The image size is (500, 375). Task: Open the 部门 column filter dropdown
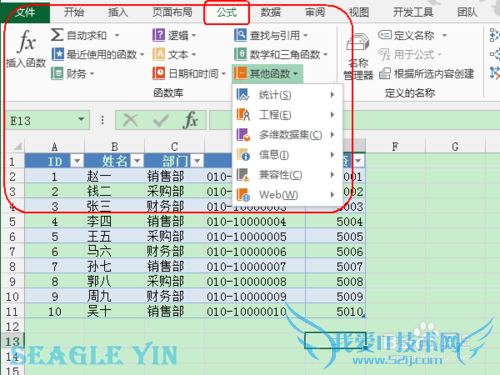[197, 161]
